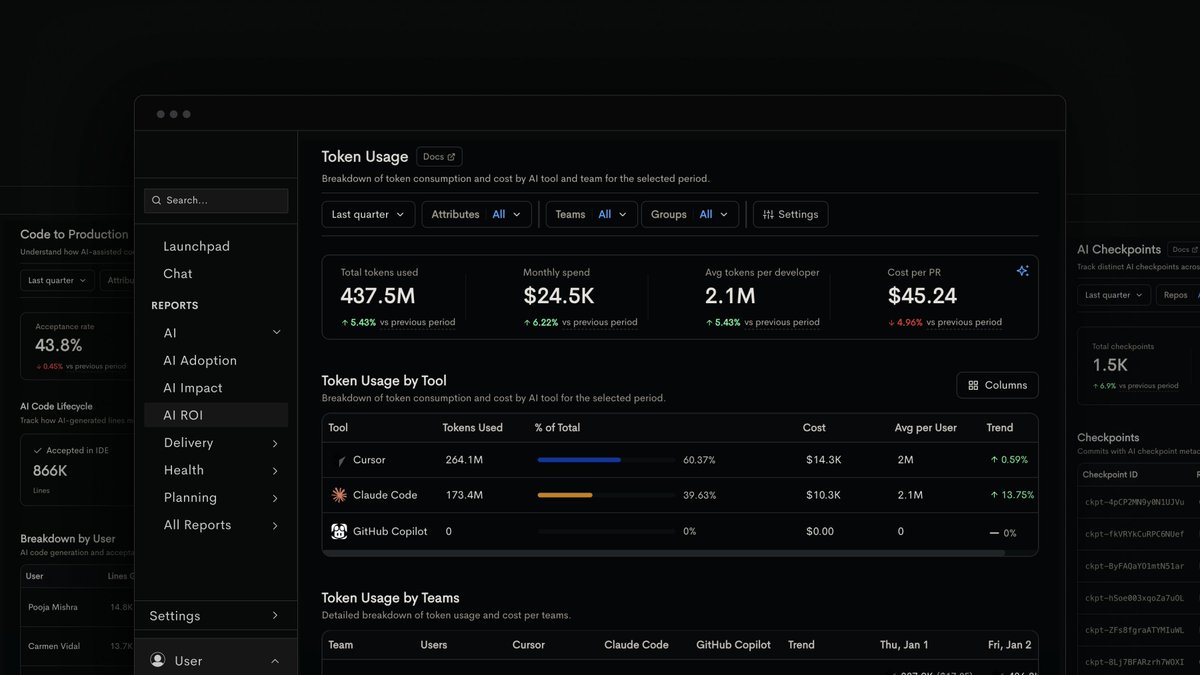Click checkpoint ckpt-hSoe003xqoZa7uOL
The width and height of the screenshot is (1200, 675).
click(x=1134, y=598)
